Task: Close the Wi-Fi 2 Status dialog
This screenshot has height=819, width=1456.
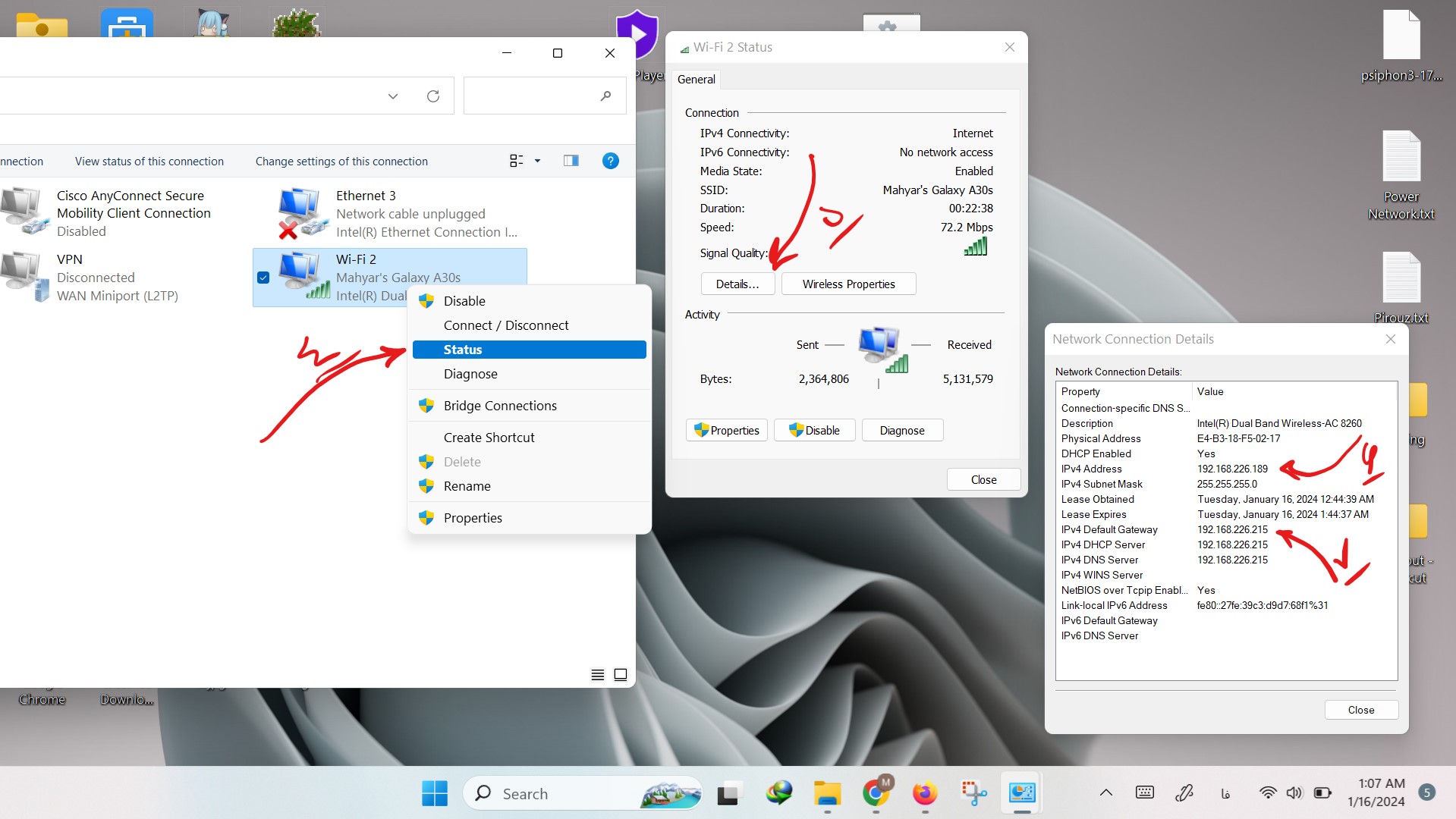Action: click(x=983, y=479)
